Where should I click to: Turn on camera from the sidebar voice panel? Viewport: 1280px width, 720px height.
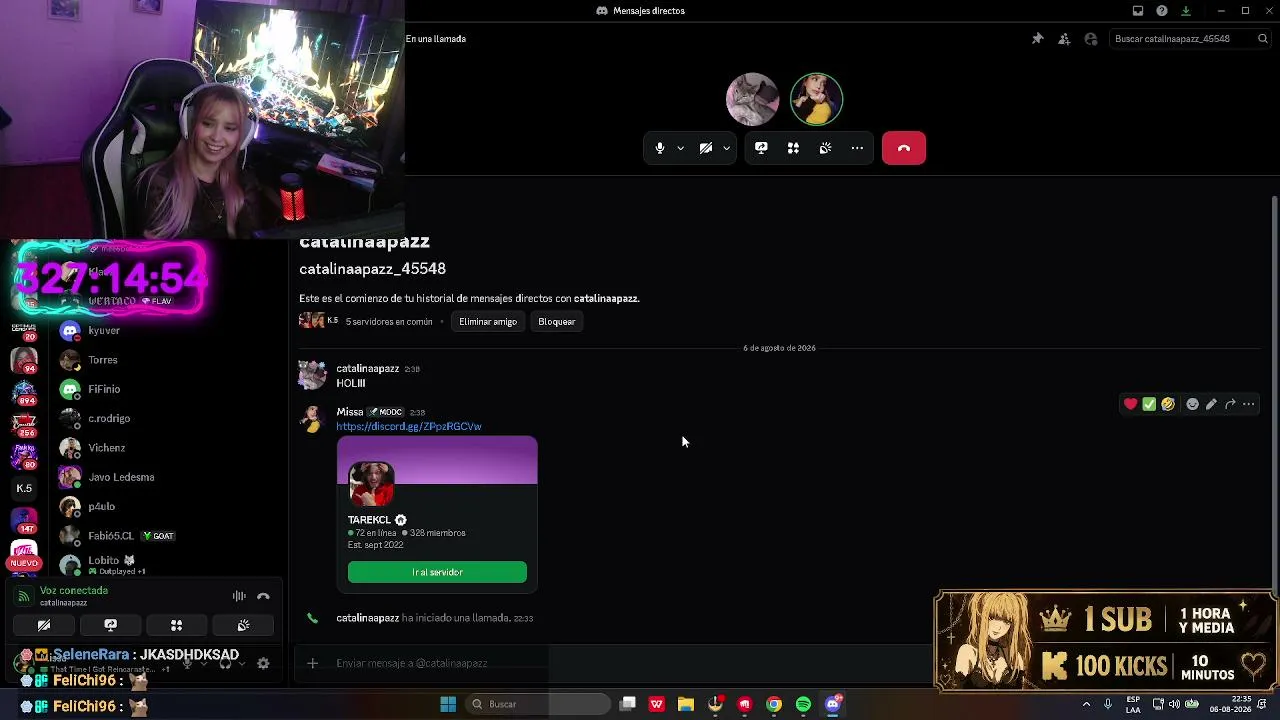(x=44, y=625)
